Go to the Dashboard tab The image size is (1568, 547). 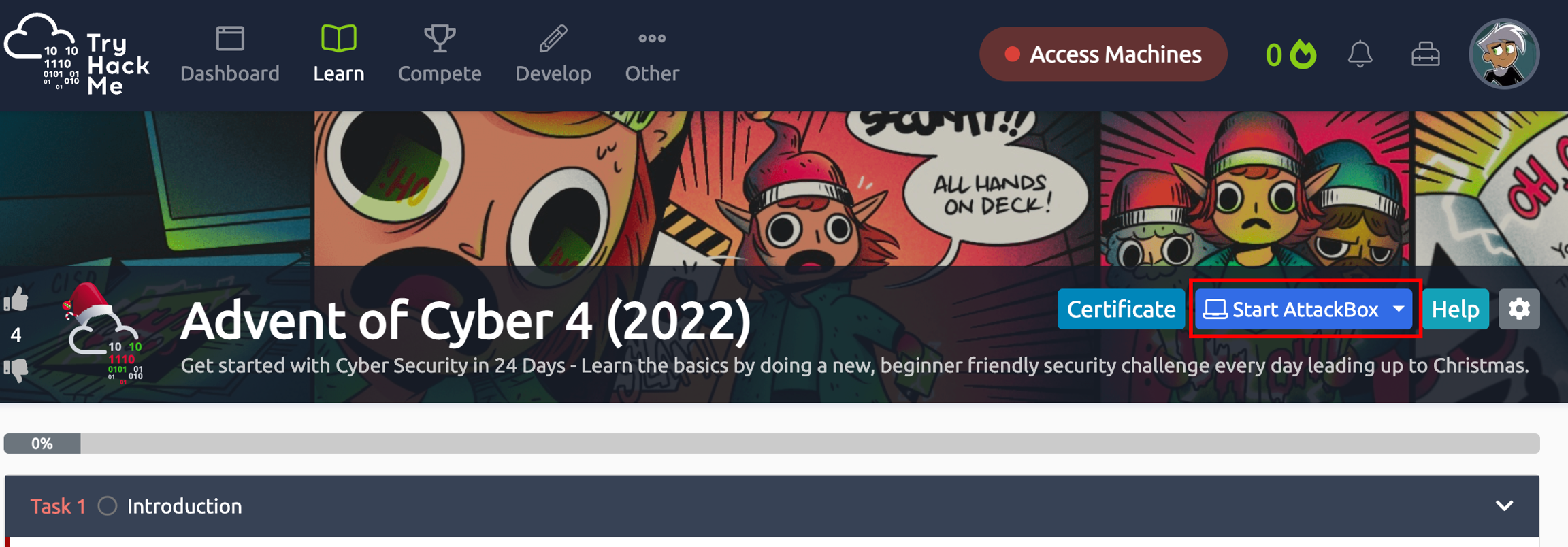click(x=230, y=54)
